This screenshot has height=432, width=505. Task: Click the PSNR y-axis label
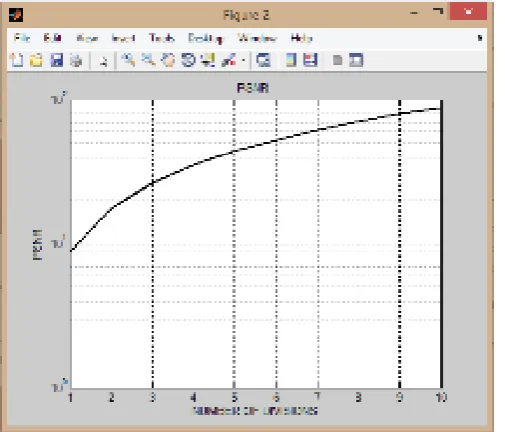37,244
